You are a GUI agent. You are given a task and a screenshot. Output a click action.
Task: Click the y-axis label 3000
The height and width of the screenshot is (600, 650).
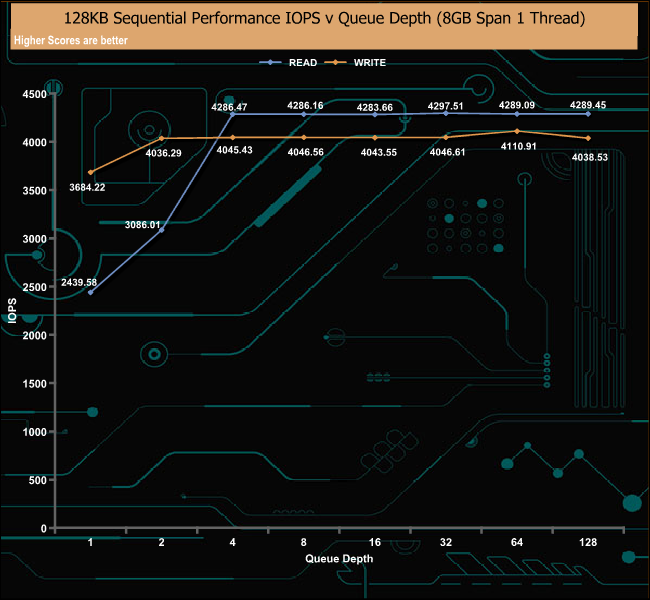[35, 239]
